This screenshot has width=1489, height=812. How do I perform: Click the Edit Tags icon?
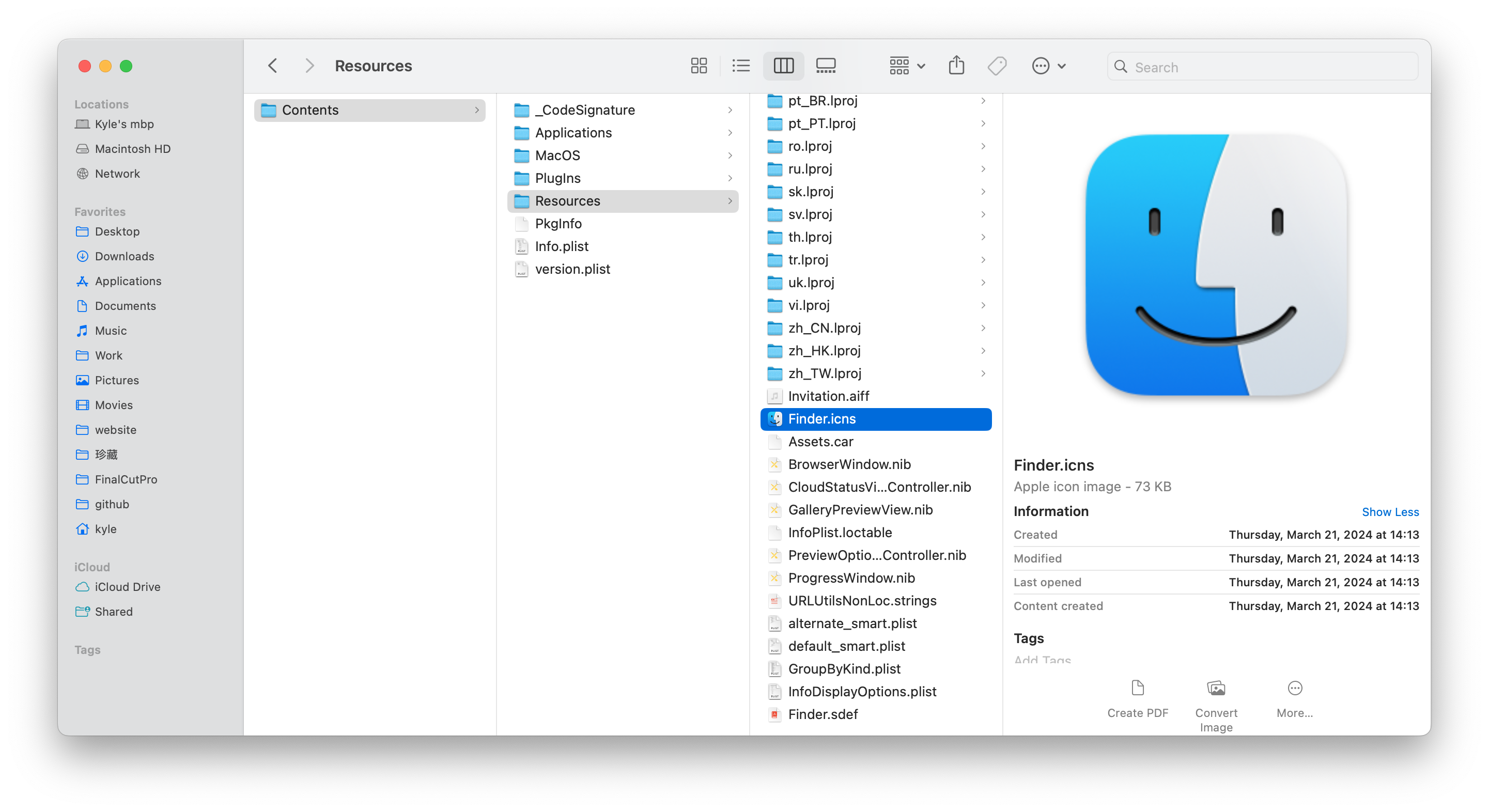(997, 66)
